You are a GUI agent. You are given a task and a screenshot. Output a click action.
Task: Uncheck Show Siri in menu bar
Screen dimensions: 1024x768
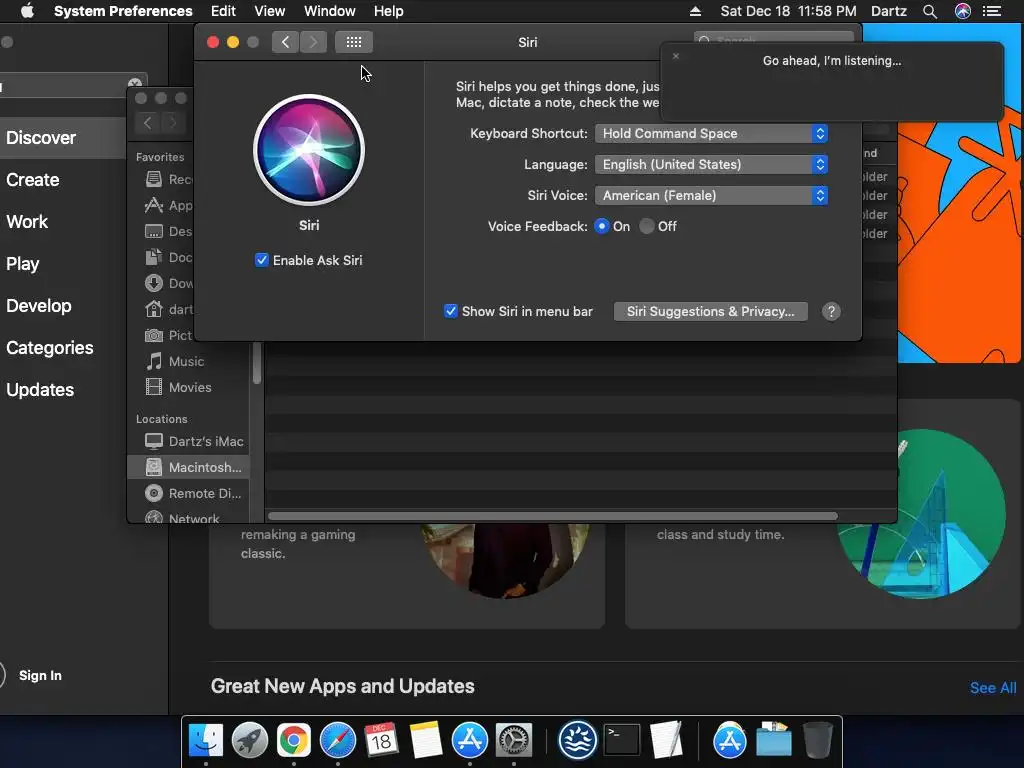pos(451,312)
